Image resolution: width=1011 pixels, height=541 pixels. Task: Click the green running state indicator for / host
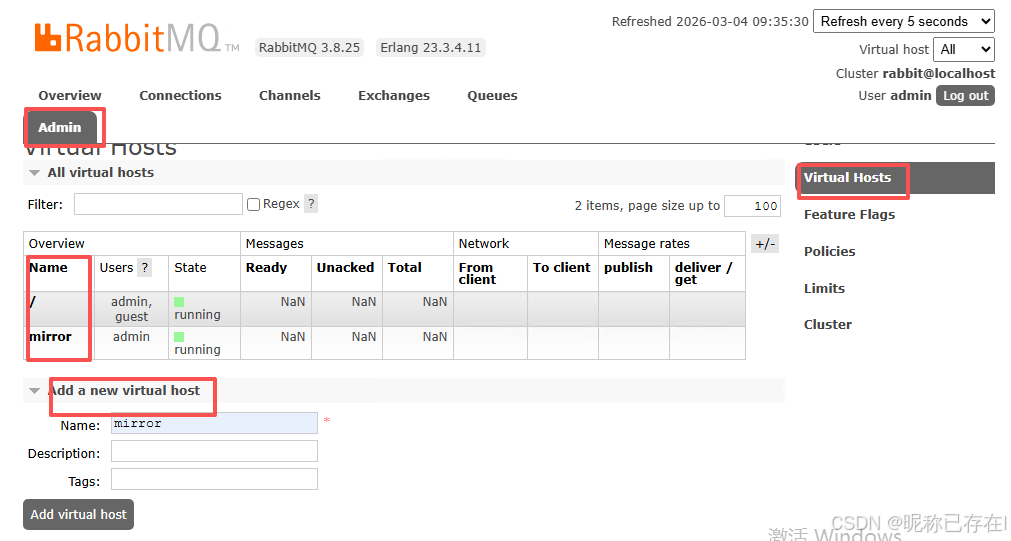(x=179, y=302)
